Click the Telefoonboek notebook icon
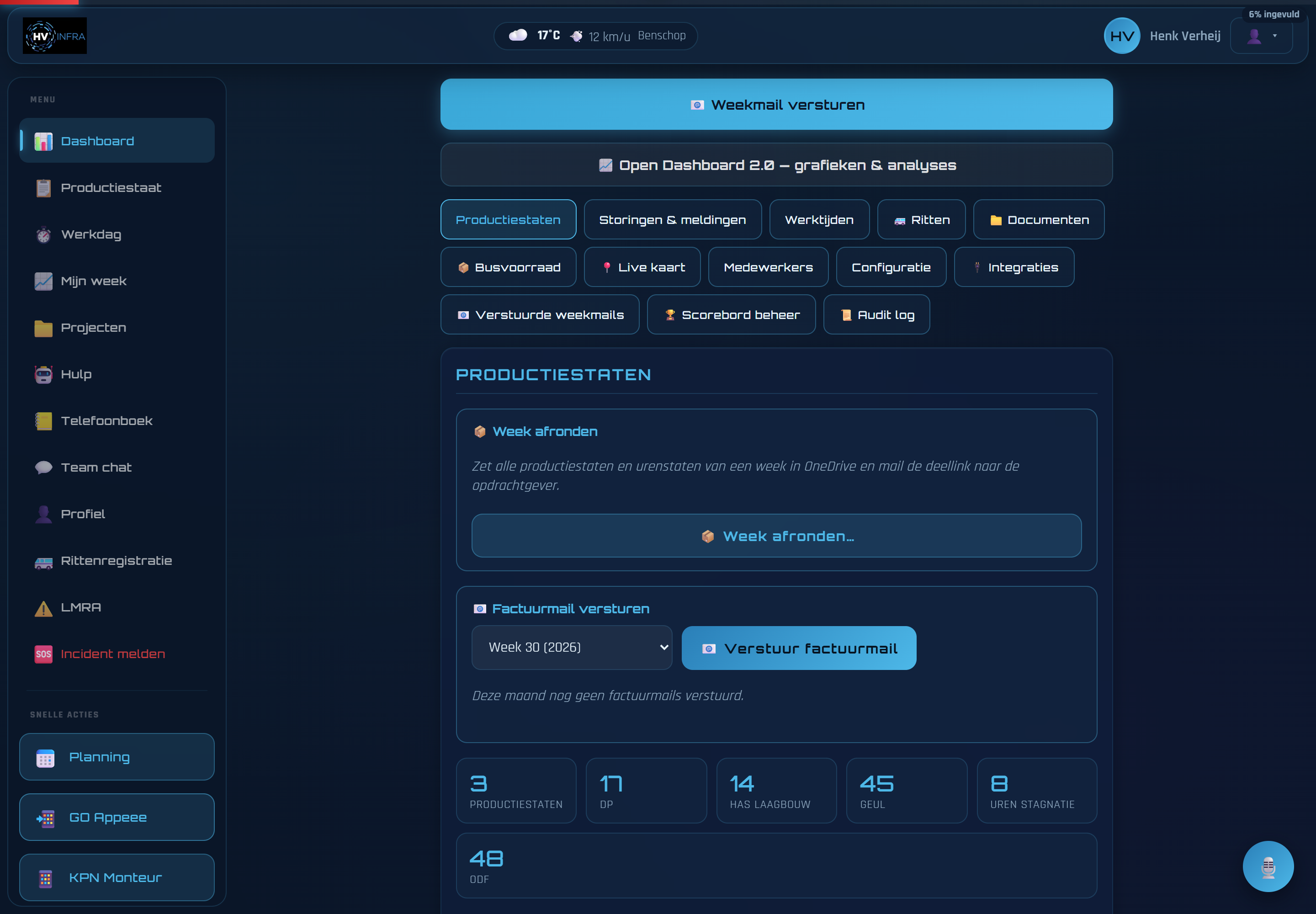Image resolution: width=1316 pixels, height=914 pixels. tap(43, 421)
